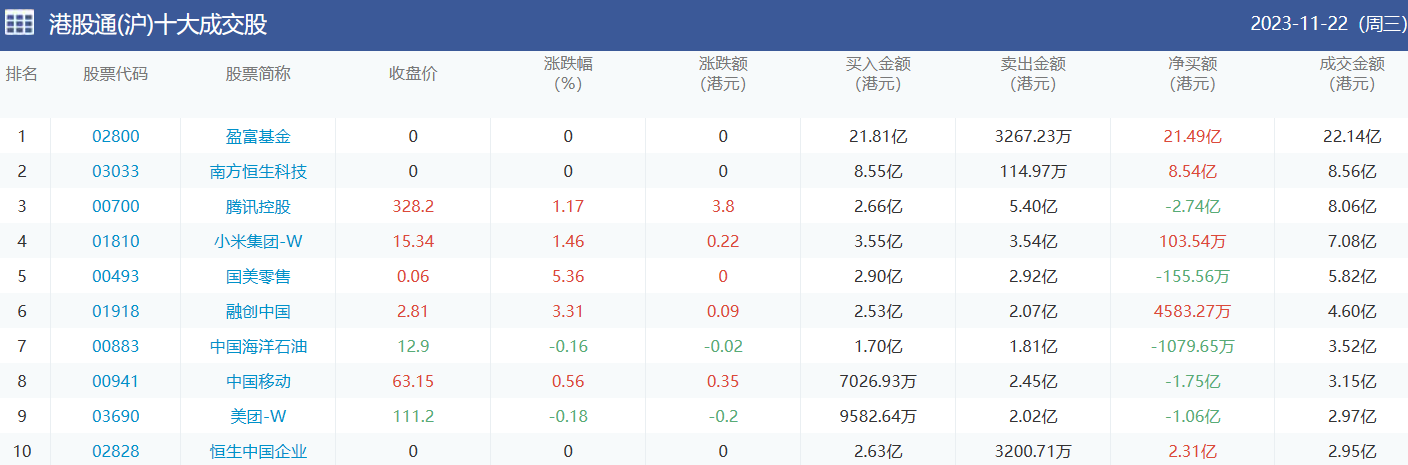
Task: Open 腾讯控股 stock name link
Action: [x=258, y=206]
